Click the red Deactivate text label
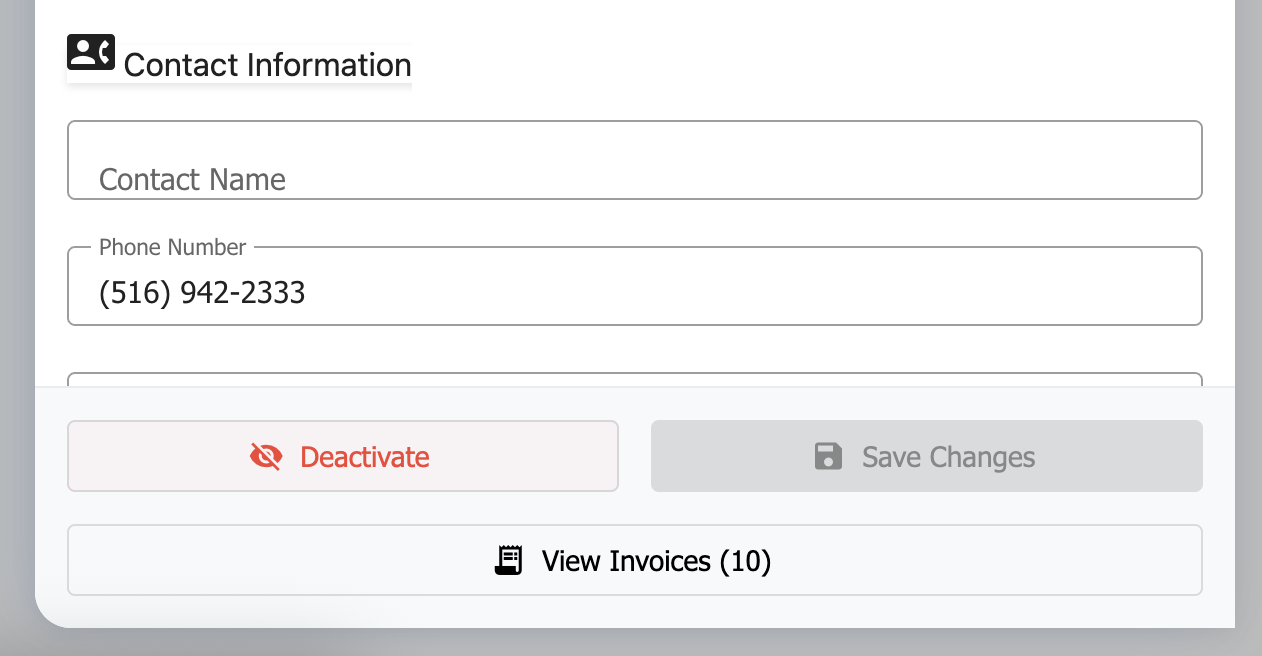This screenshot has height=656, width=1262. 364,457
